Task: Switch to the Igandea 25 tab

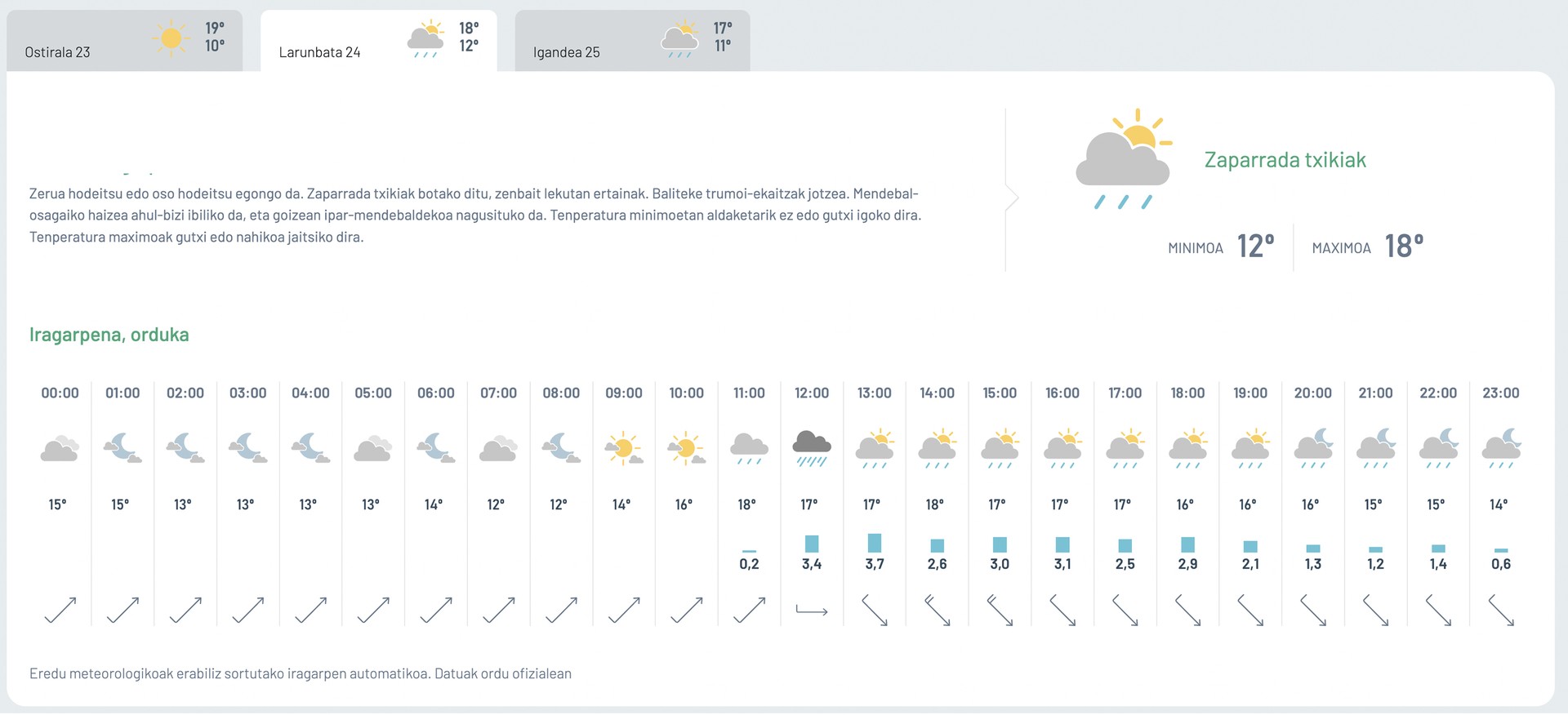Action: pyautogui.click(x=633, y=41)
